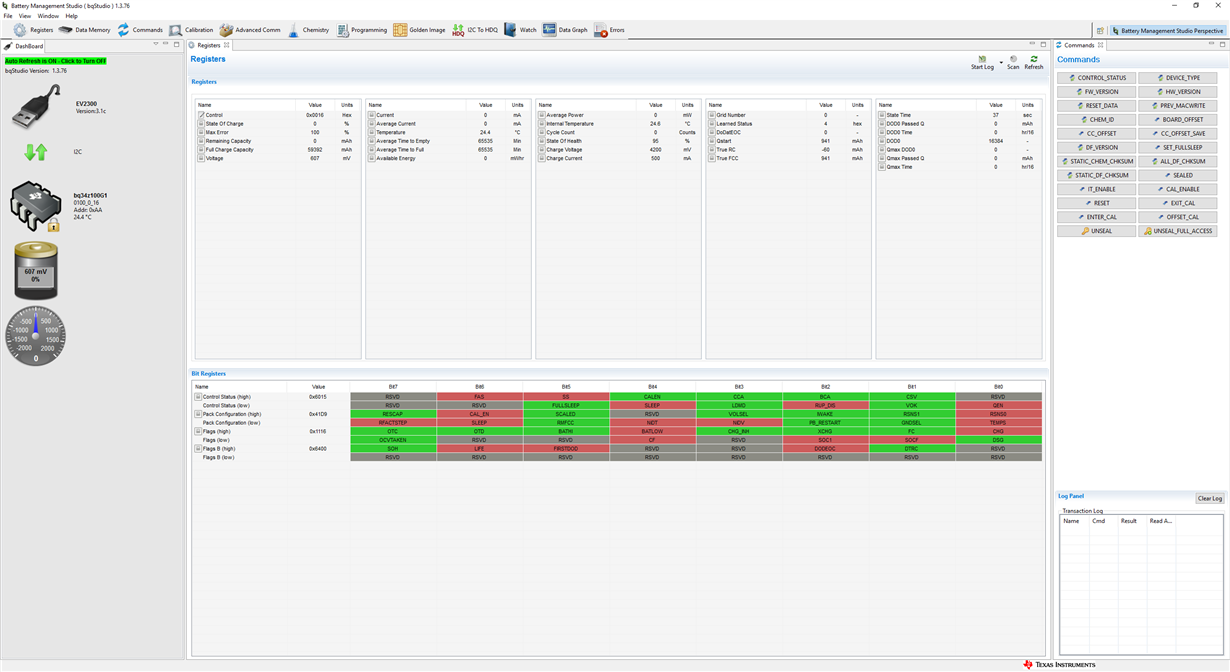Open the Data Graph tool
This screenshot has height=672, width=1230.
565,30
